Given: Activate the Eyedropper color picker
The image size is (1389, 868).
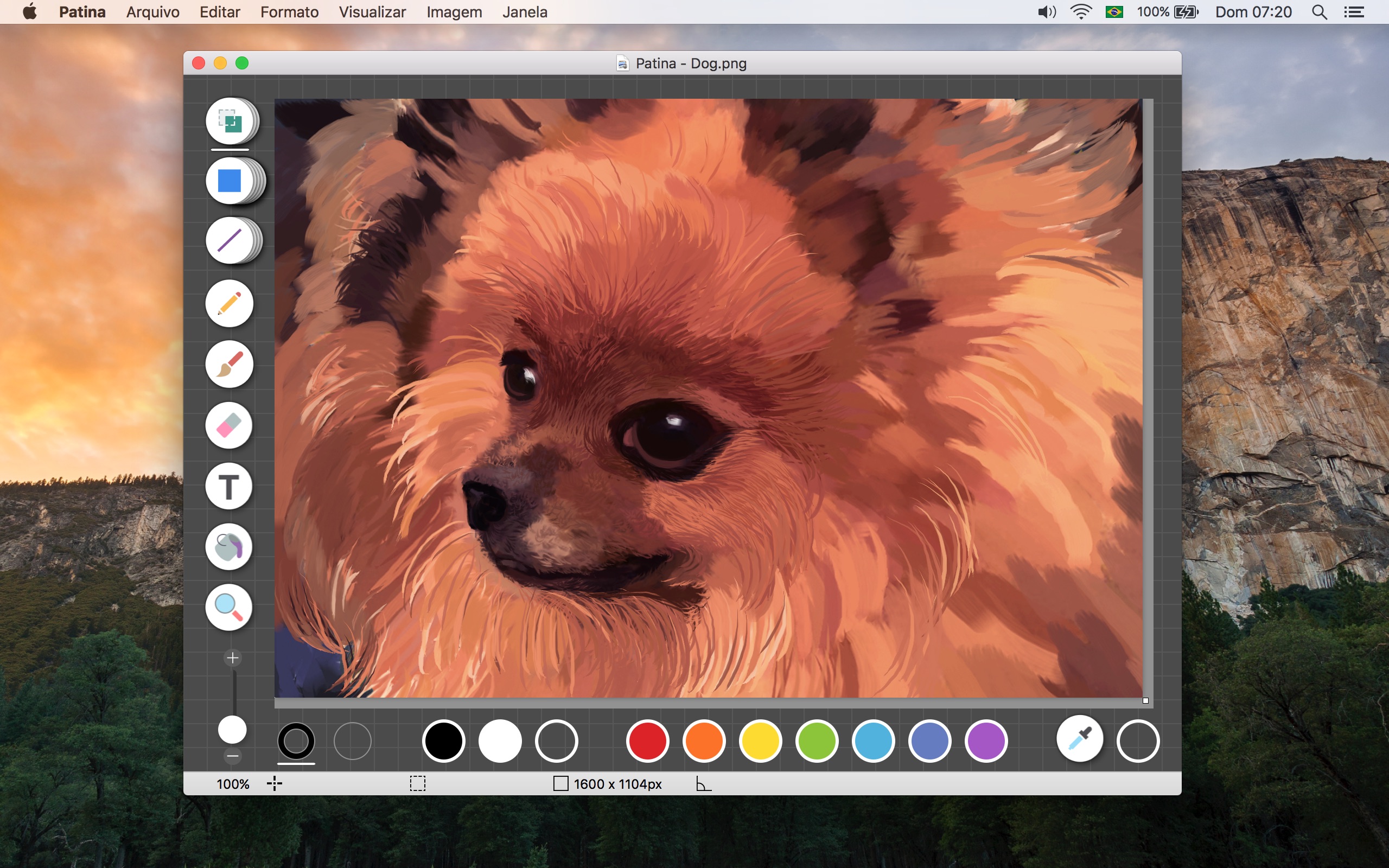Looking at the screenshot, I should click(x=1080, y=739).
